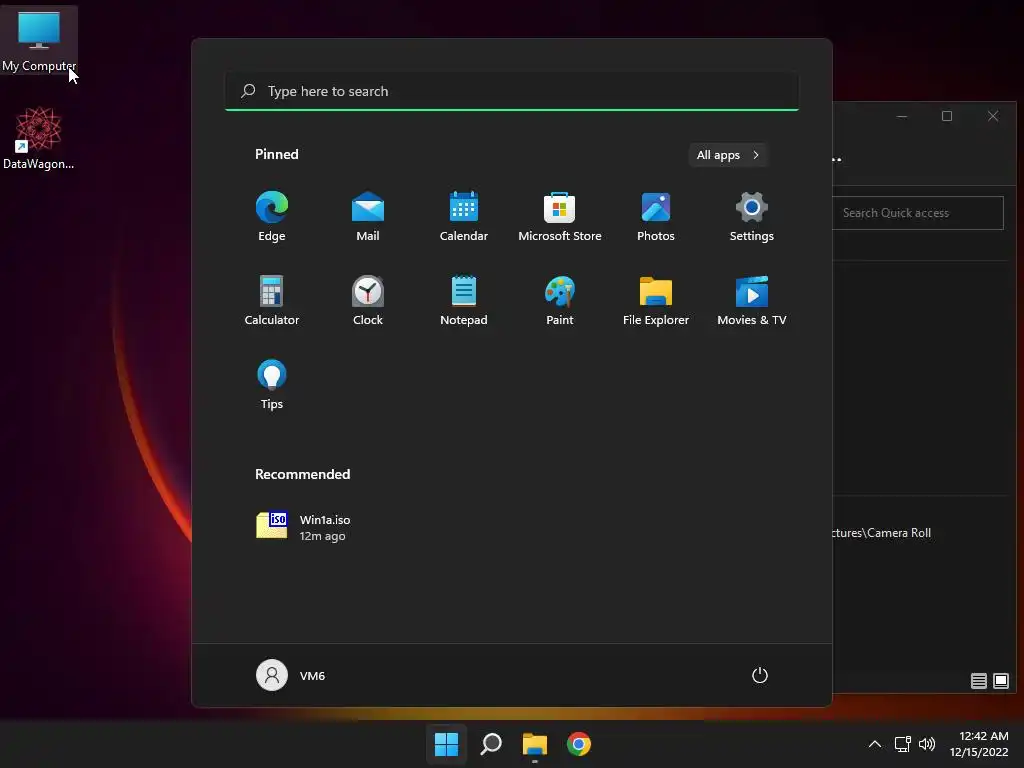Open Settings from pinned apps
Image resolution: width=1024 pixels, height=768 pixels.
(x=752, y=216)
